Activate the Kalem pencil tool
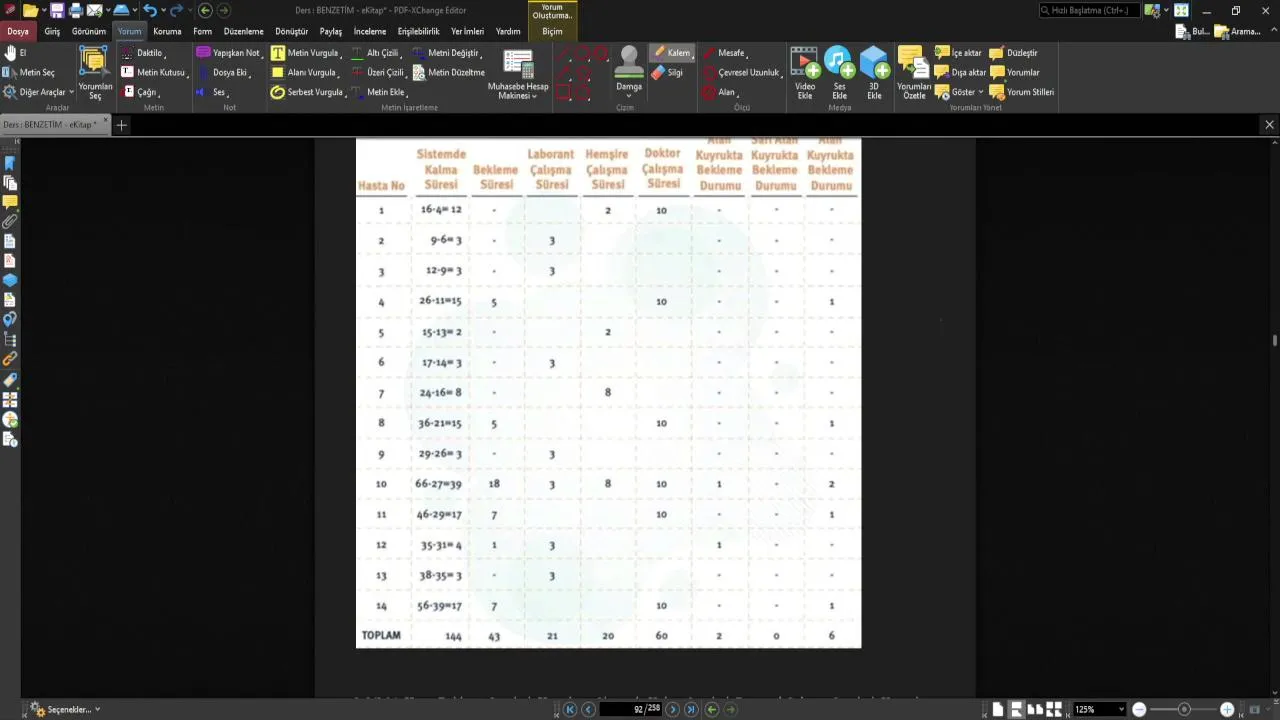The height and width of the screenshot is (720, 1280). tap(671, 53)
